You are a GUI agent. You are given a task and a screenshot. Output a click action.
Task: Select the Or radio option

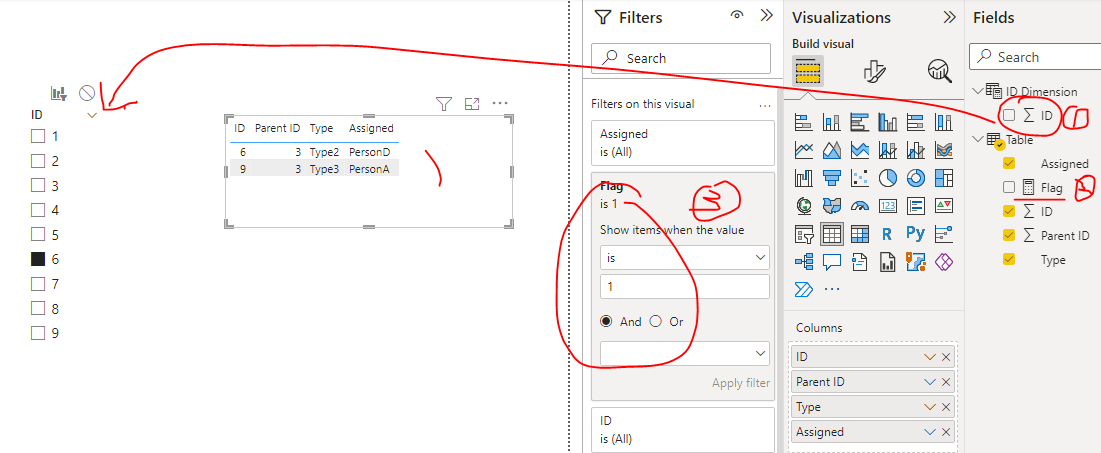click(x=656, y=322)
